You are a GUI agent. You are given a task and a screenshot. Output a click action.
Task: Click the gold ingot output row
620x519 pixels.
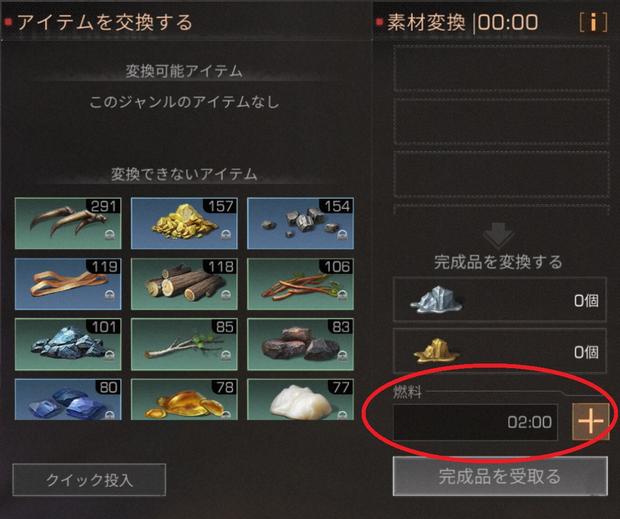point(500,351)
